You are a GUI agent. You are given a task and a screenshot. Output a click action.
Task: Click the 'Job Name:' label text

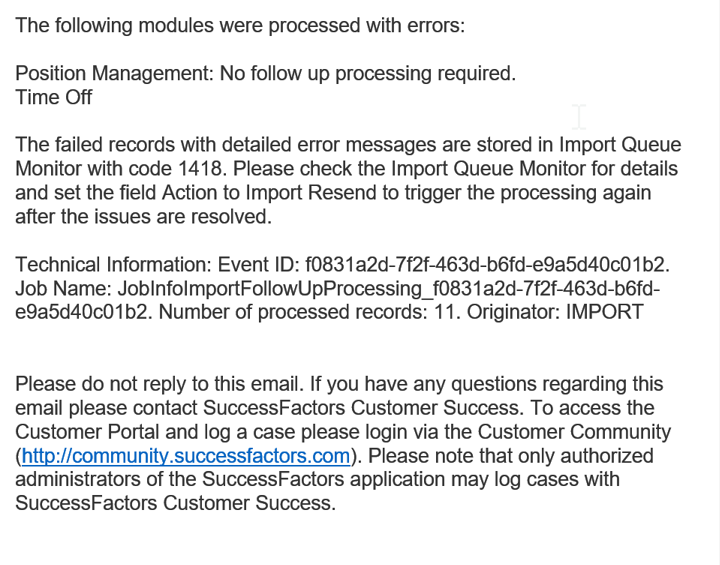pyautogui.click(x=63, y=288)
